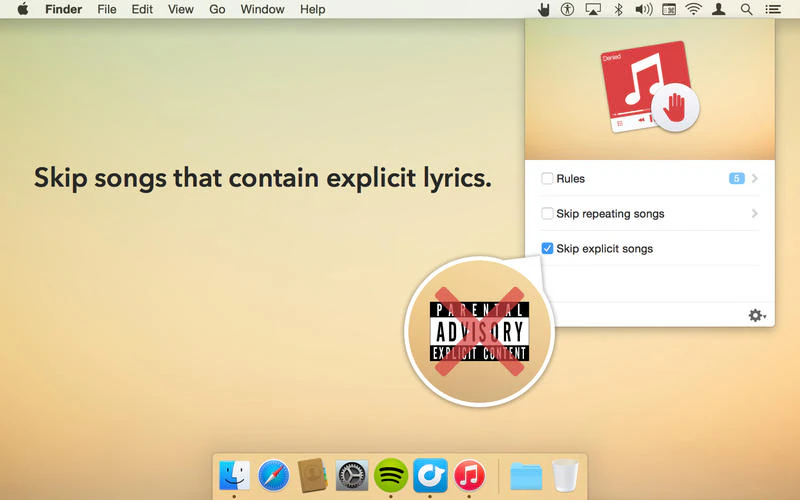Open the Wi-Fi status menu
This screenshot has height=500, width=800.
pos(694,9)
